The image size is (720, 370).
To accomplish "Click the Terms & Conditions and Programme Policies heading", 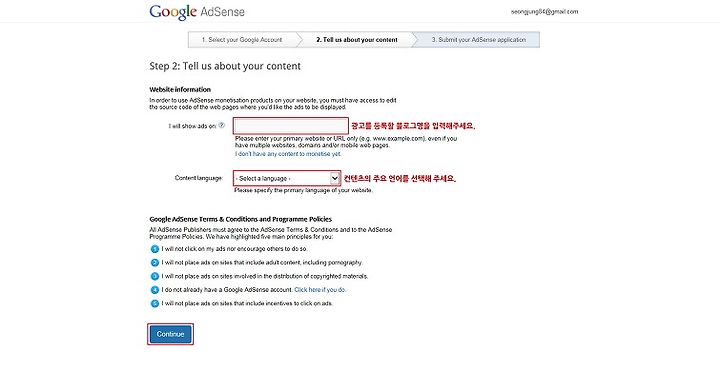I will coord(241,219).
